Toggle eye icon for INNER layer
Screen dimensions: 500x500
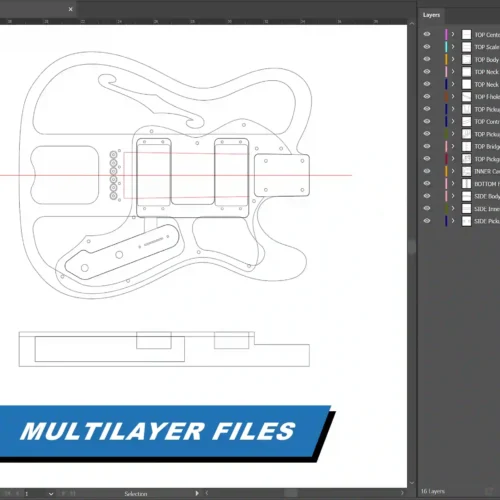[x=427, y=171]
